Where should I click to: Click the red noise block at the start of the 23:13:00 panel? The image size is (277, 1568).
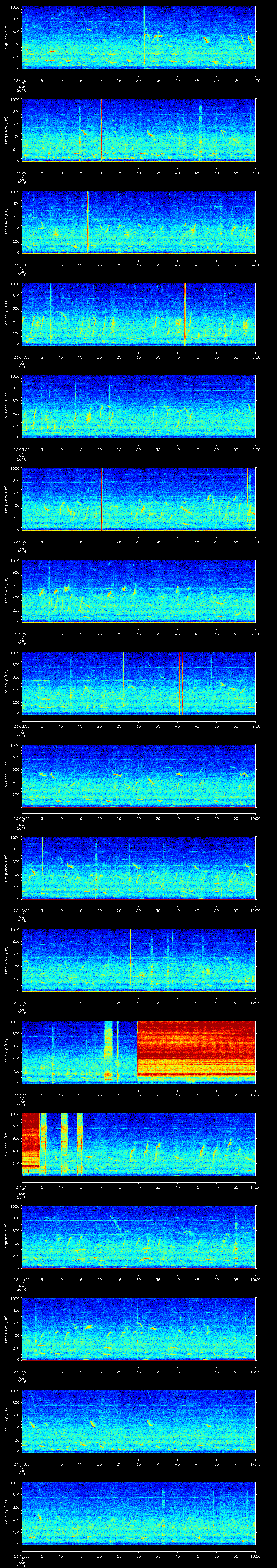pos(31,1144)
